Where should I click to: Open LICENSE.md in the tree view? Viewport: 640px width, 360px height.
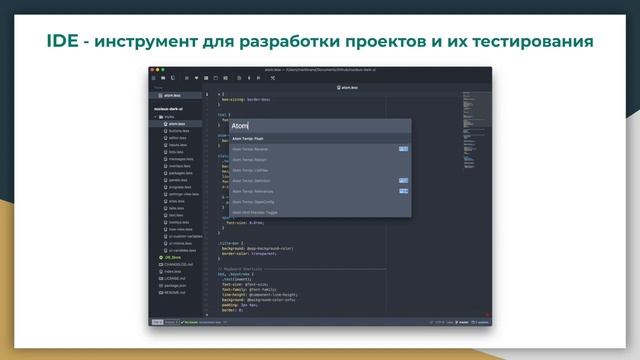tap(172, 278)
